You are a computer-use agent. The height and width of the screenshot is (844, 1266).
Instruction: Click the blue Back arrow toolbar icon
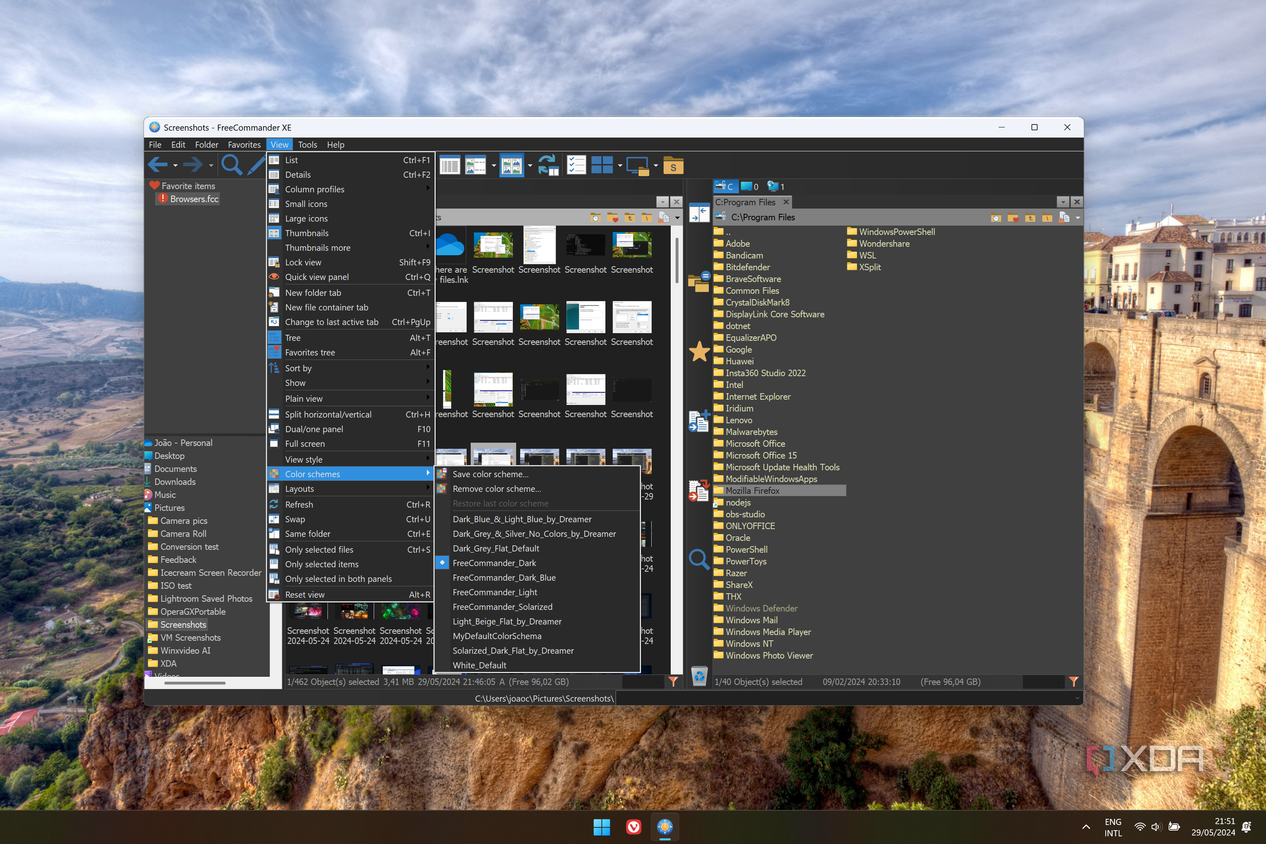click(x=158, y=165)
